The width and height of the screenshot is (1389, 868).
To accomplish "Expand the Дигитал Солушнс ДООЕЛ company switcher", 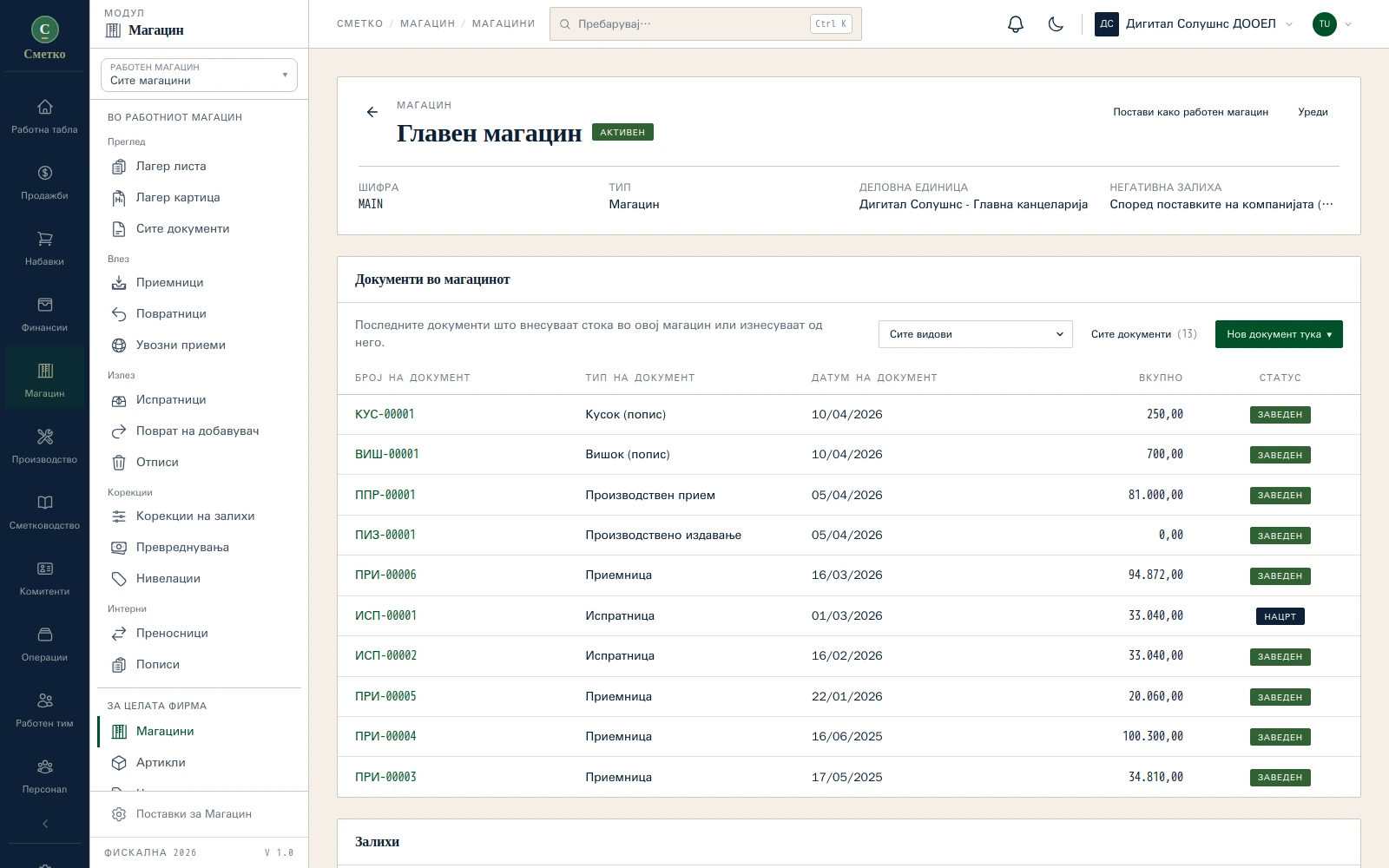I will [x=1195, y=24].
